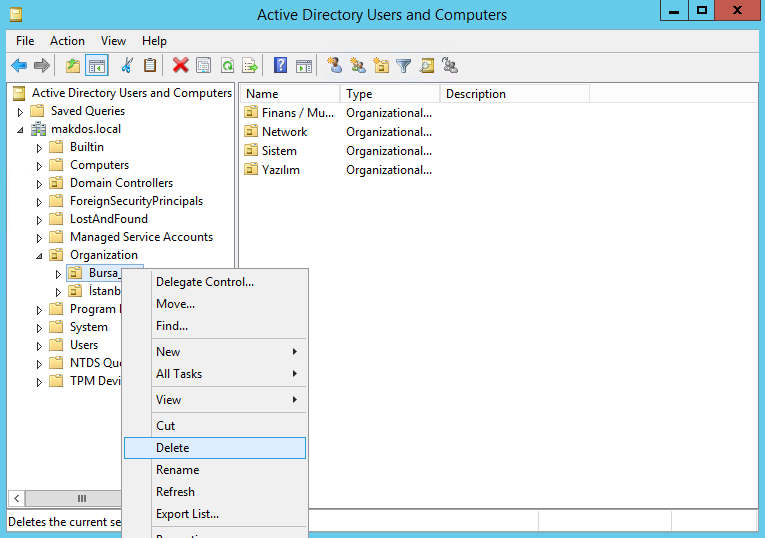
Task: Select Active Directory Users and Computers root
Action: (x=132, y=93)
